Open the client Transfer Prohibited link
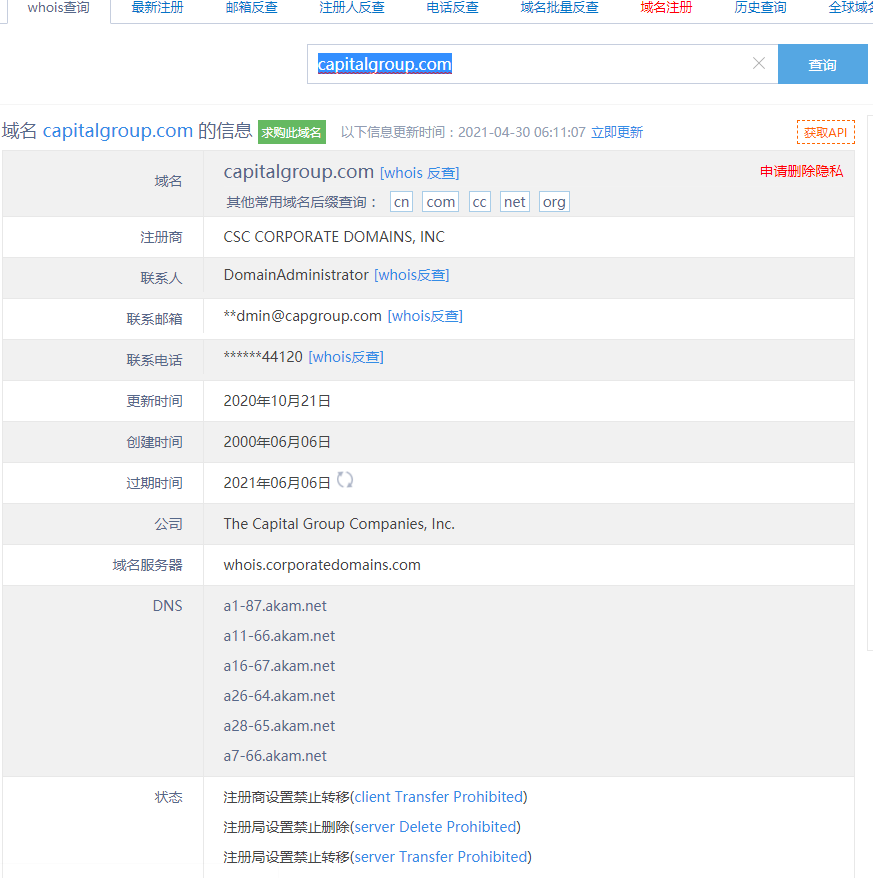The width and height of the screenshot is (873, 878). 439,797
